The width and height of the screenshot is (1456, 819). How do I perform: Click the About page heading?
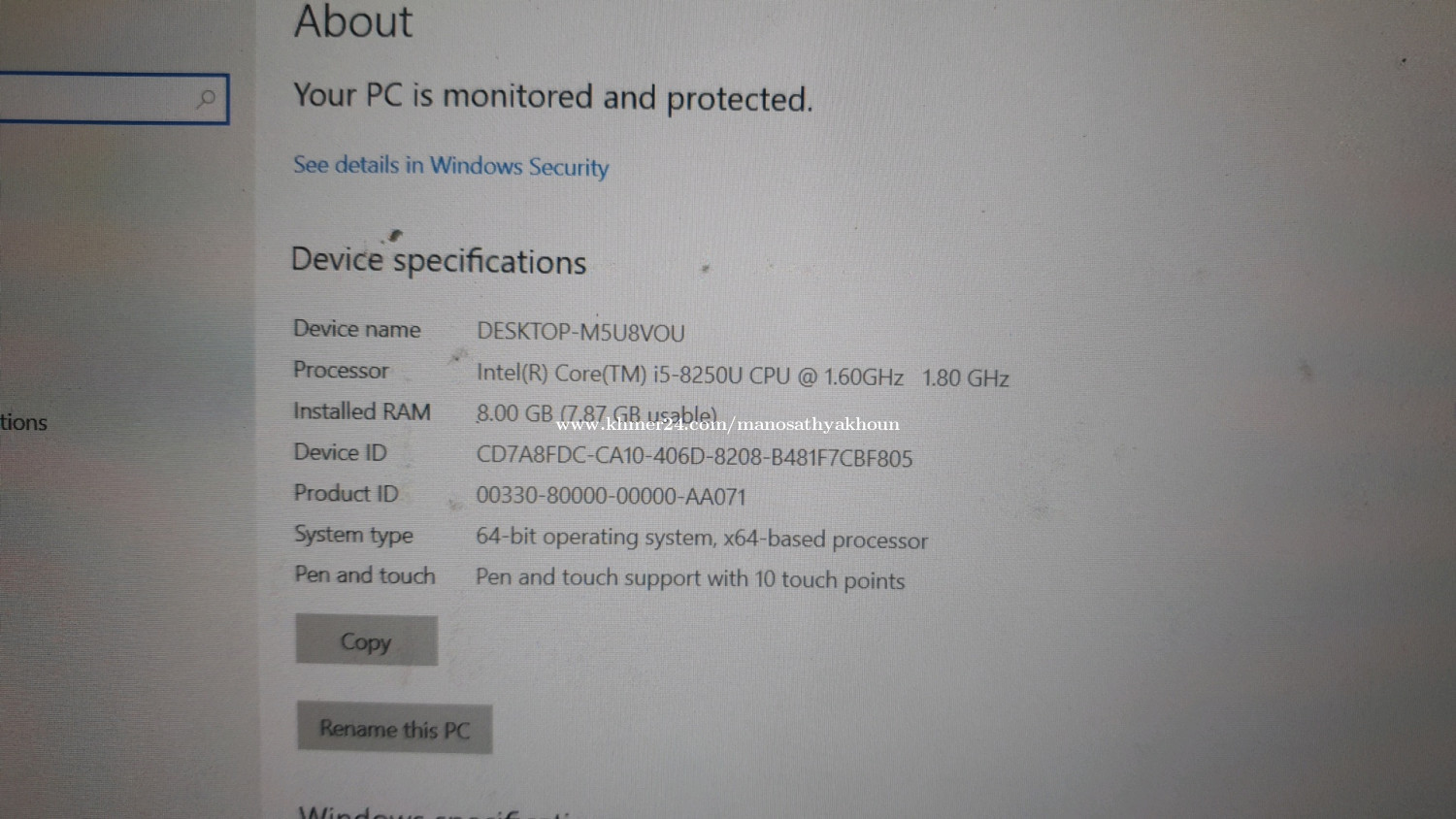353,21
